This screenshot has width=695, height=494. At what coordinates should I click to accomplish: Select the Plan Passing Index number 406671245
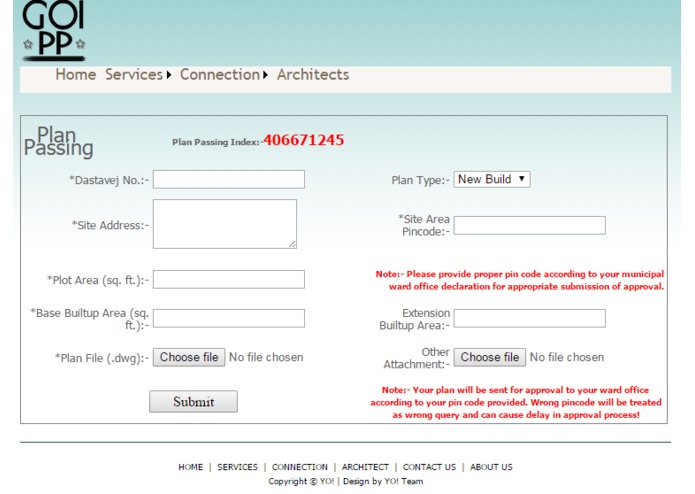tap(304, 140)
